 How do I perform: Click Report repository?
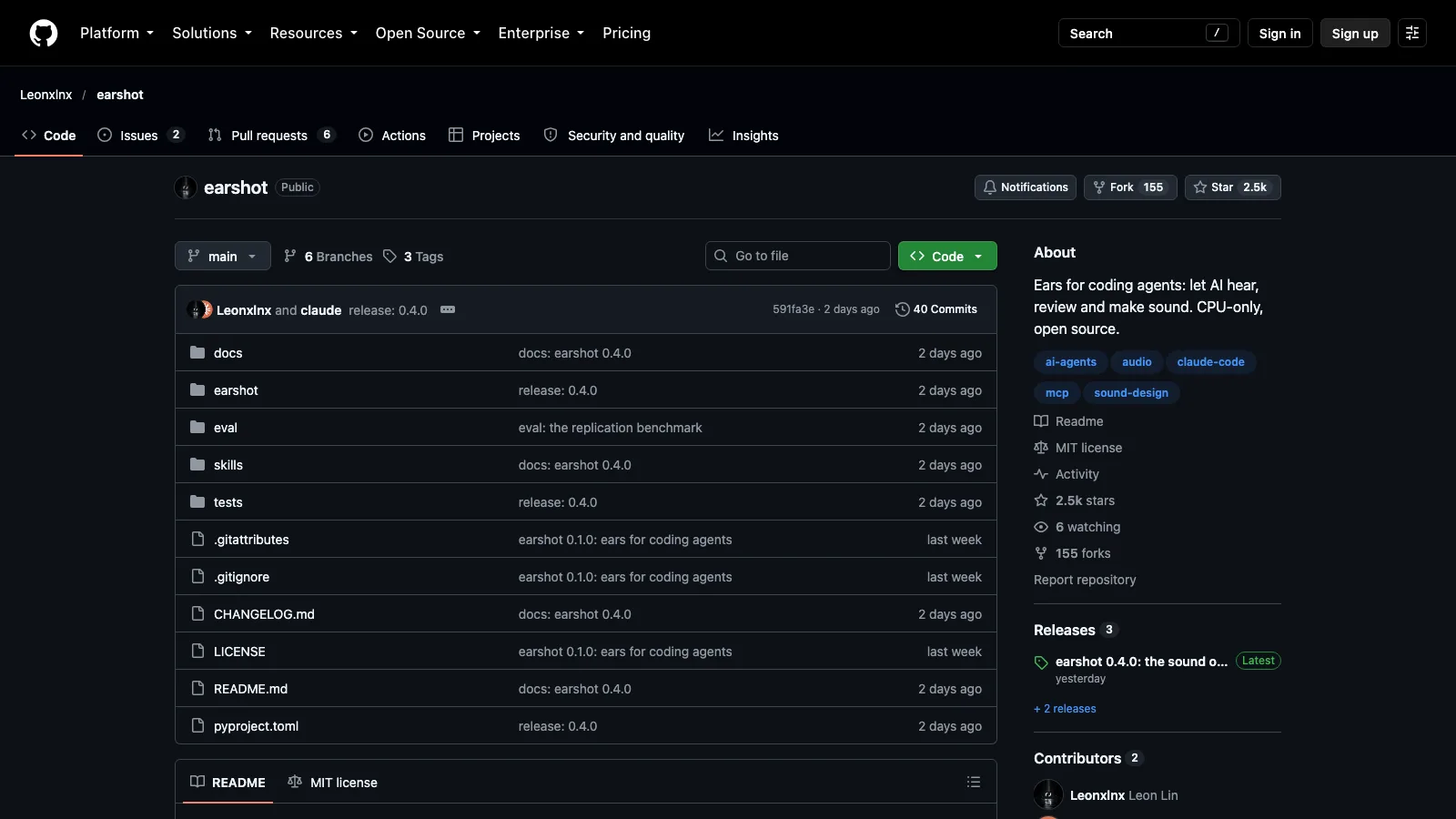(x=1085, y=580)
